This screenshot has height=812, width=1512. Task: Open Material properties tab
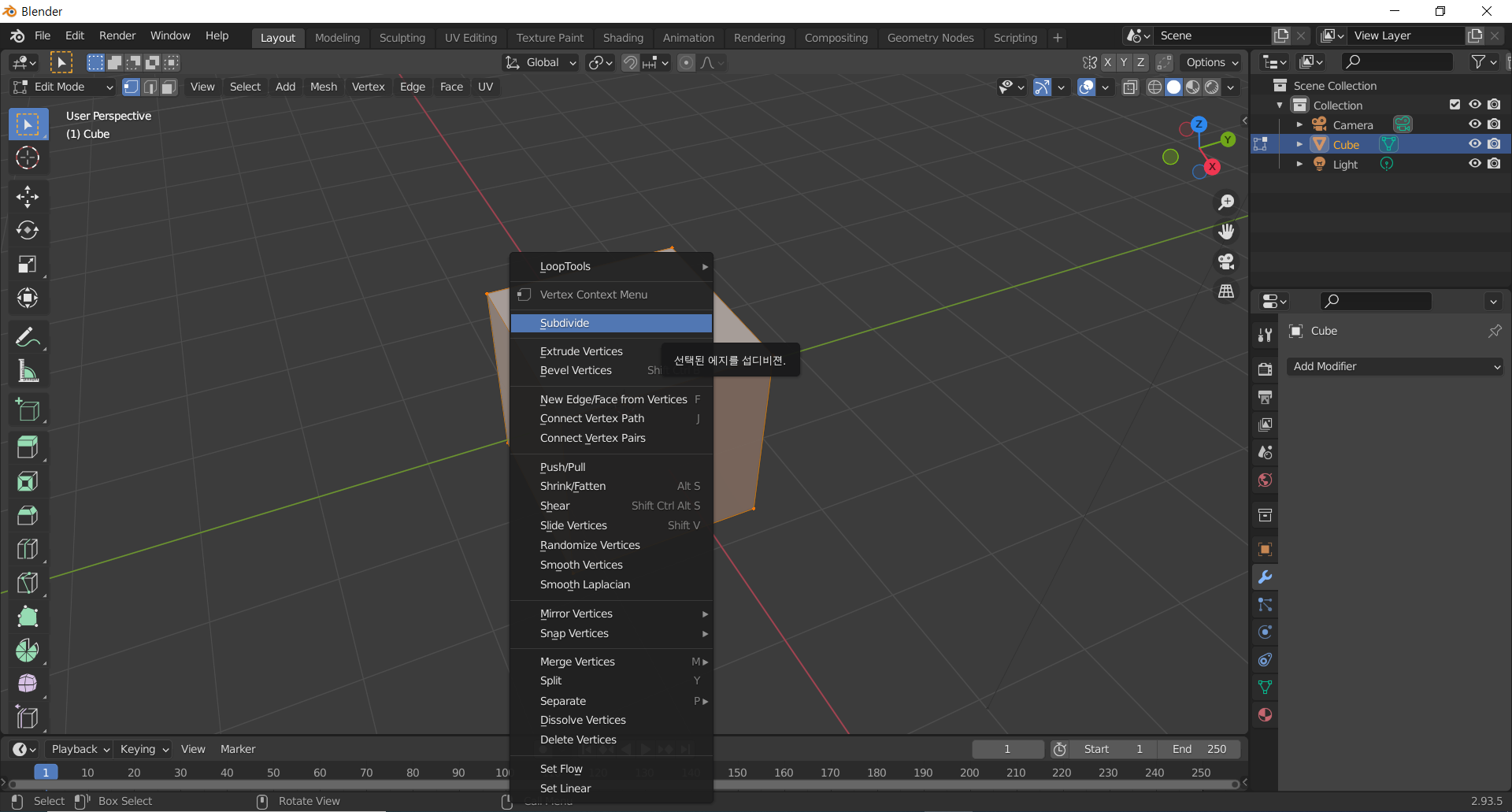point(1266,715)
